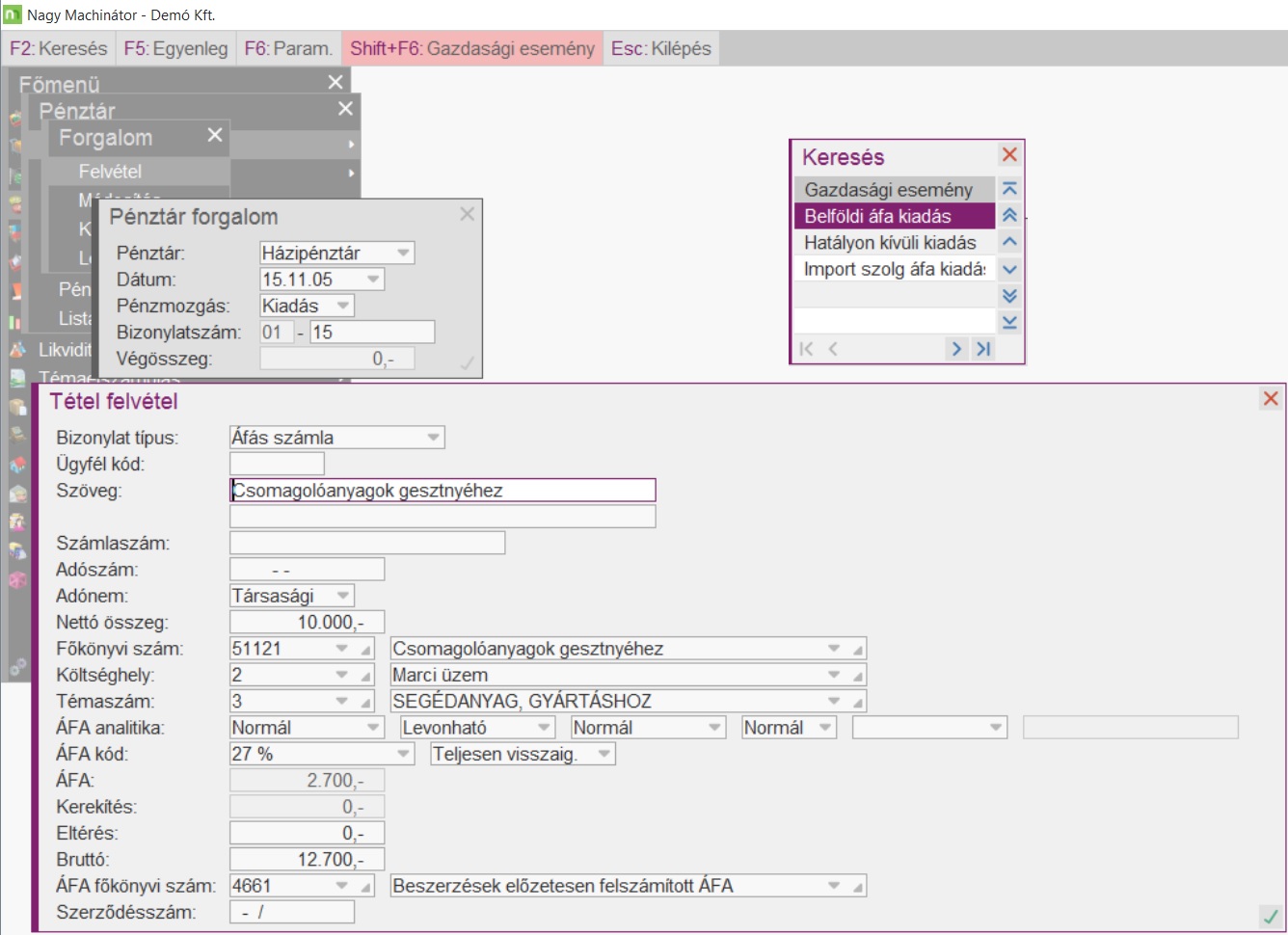Expand the SEGÉDANYAG, GYÁRTÁSHOZ dropdown

point(834,701)
